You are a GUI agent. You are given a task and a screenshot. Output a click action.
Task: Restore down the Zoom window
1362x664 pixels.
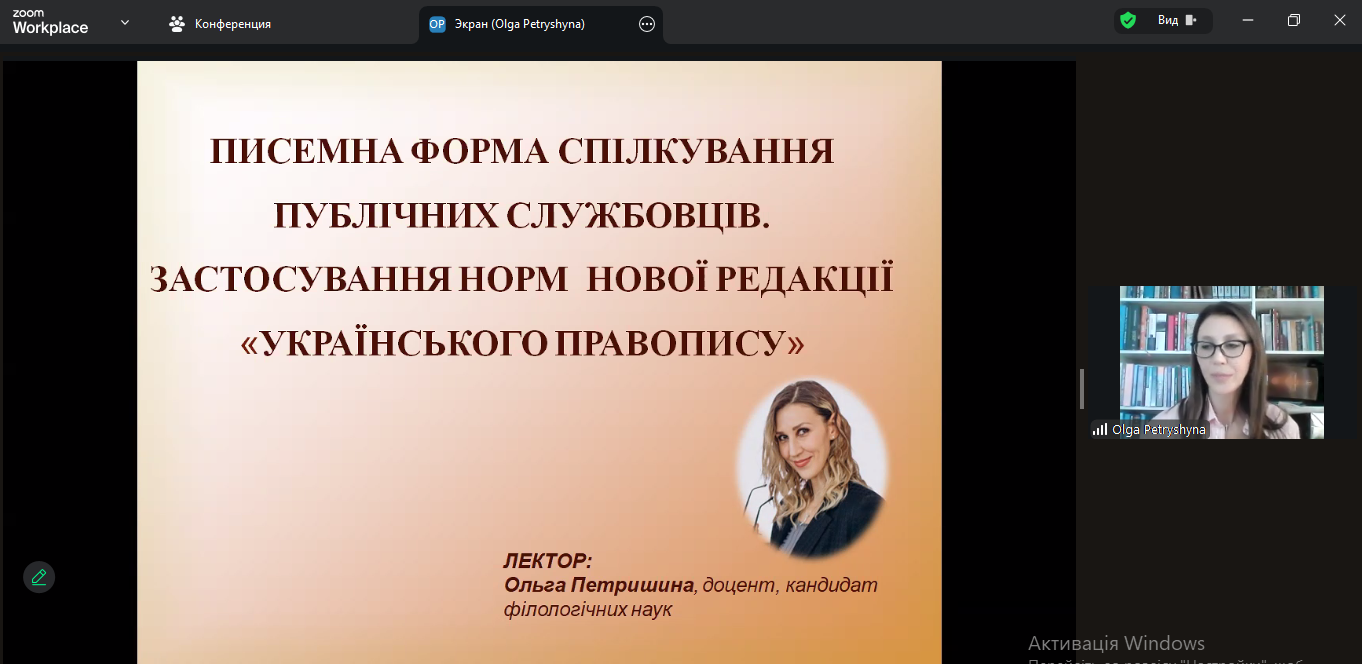click(1293, 20)
